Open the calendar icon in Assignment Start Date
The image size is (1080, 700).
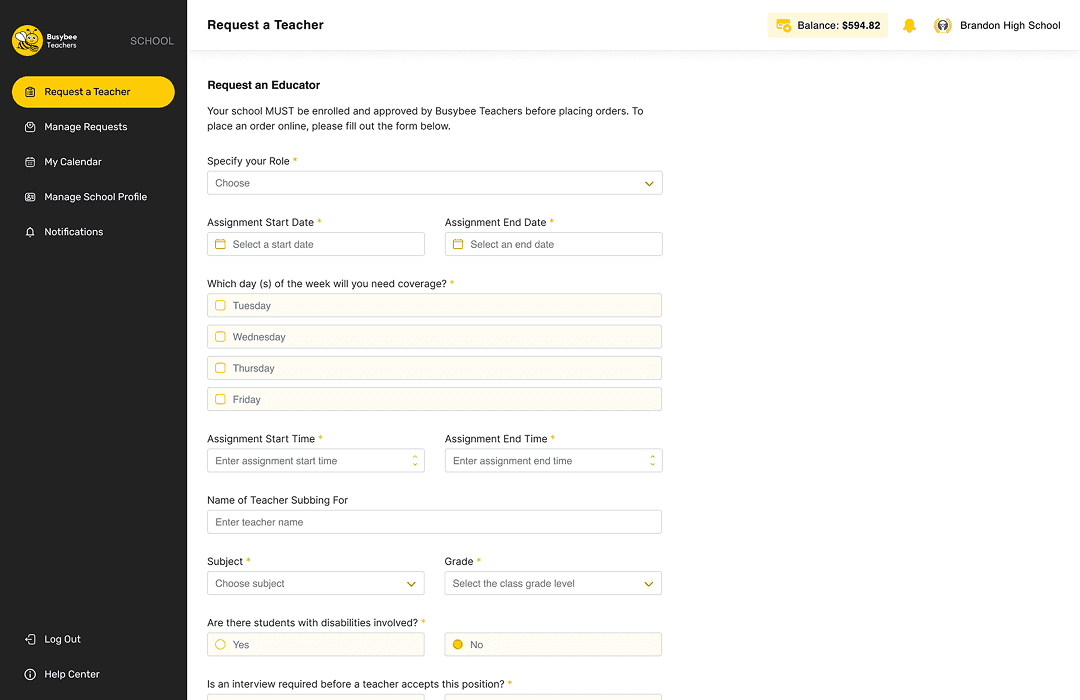(x=220, y=244)
